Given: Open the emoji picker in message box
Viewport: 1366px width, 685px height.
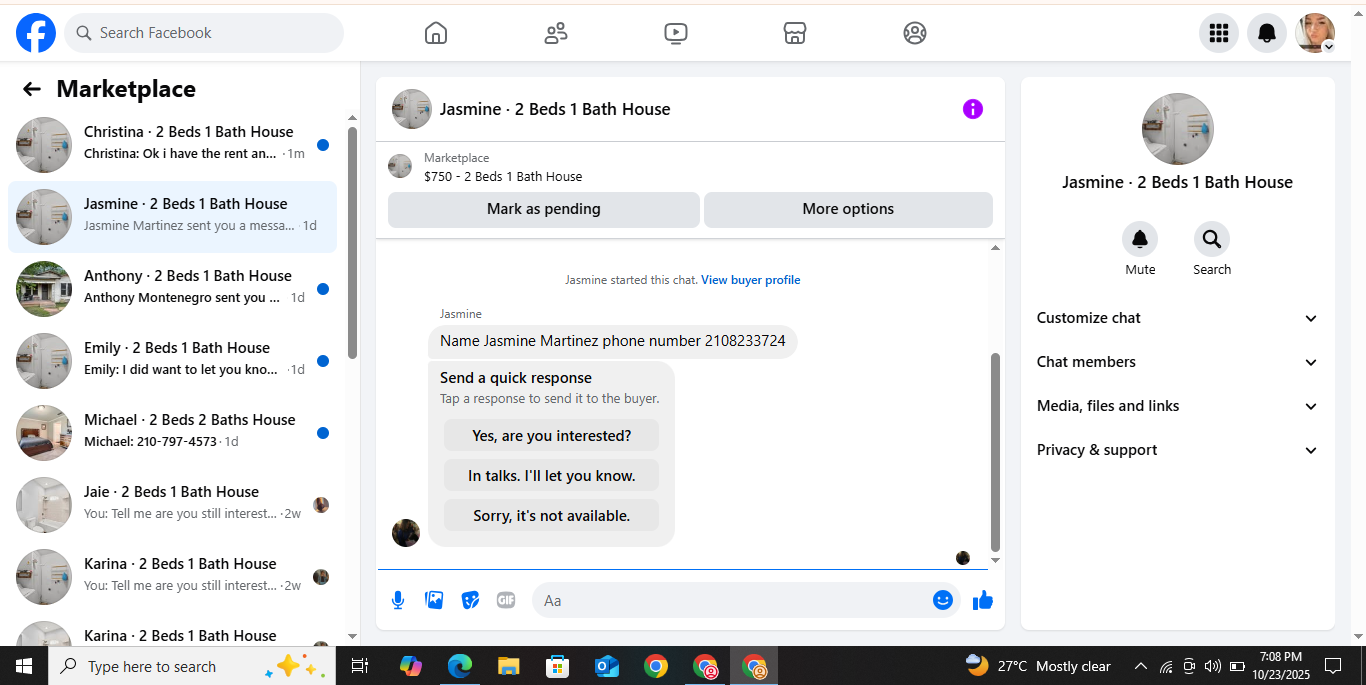Looking at the screenshot, I should click(942, 600).
